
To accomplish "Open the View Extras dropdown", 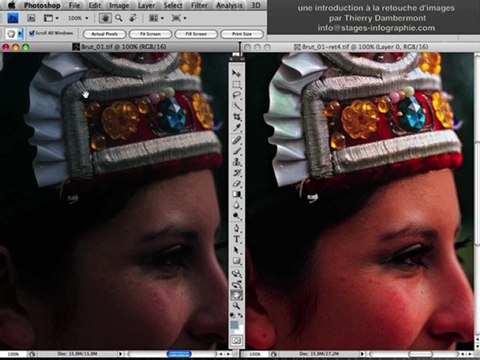I will (x=51, y=18).
